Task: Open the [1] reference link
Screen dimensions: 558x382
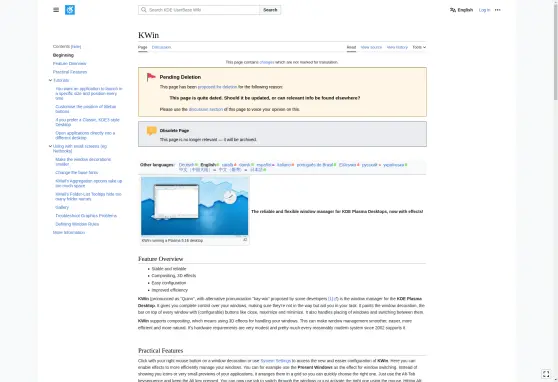Action: pos(331,299)
